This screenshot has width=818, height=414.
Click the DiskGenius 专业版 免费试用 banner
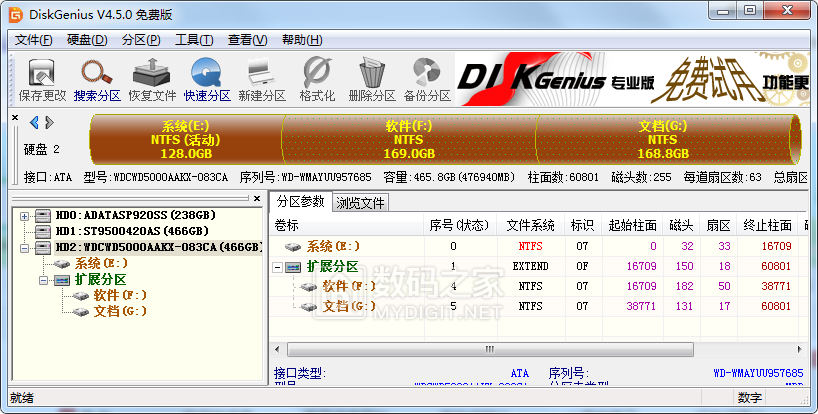pos(632,79)
